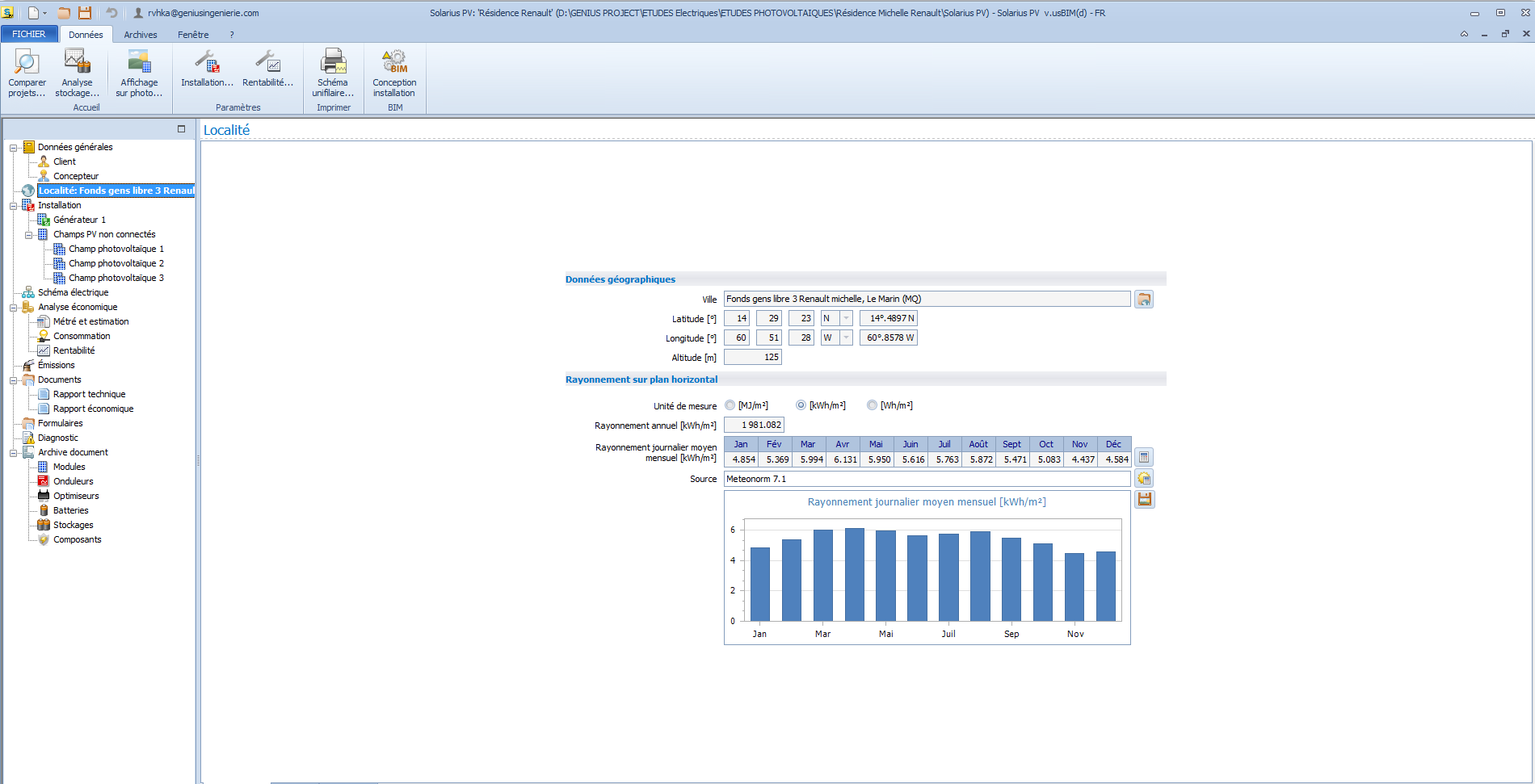Print the Schéma unifilaire
The image size is (1535, 784).
click(333, 73)
